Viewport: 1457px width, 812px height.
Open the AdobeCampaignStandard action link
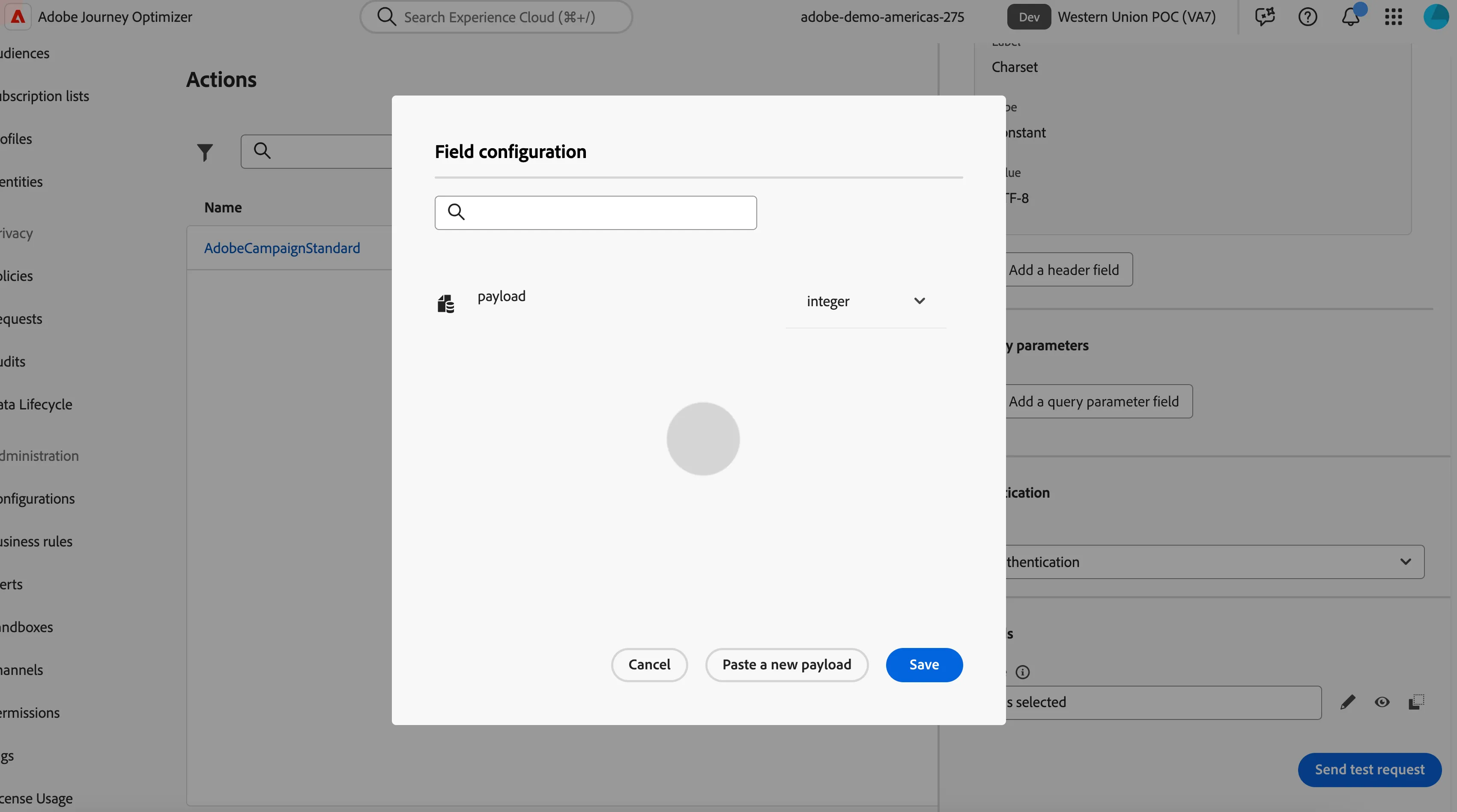coord(282,248)
